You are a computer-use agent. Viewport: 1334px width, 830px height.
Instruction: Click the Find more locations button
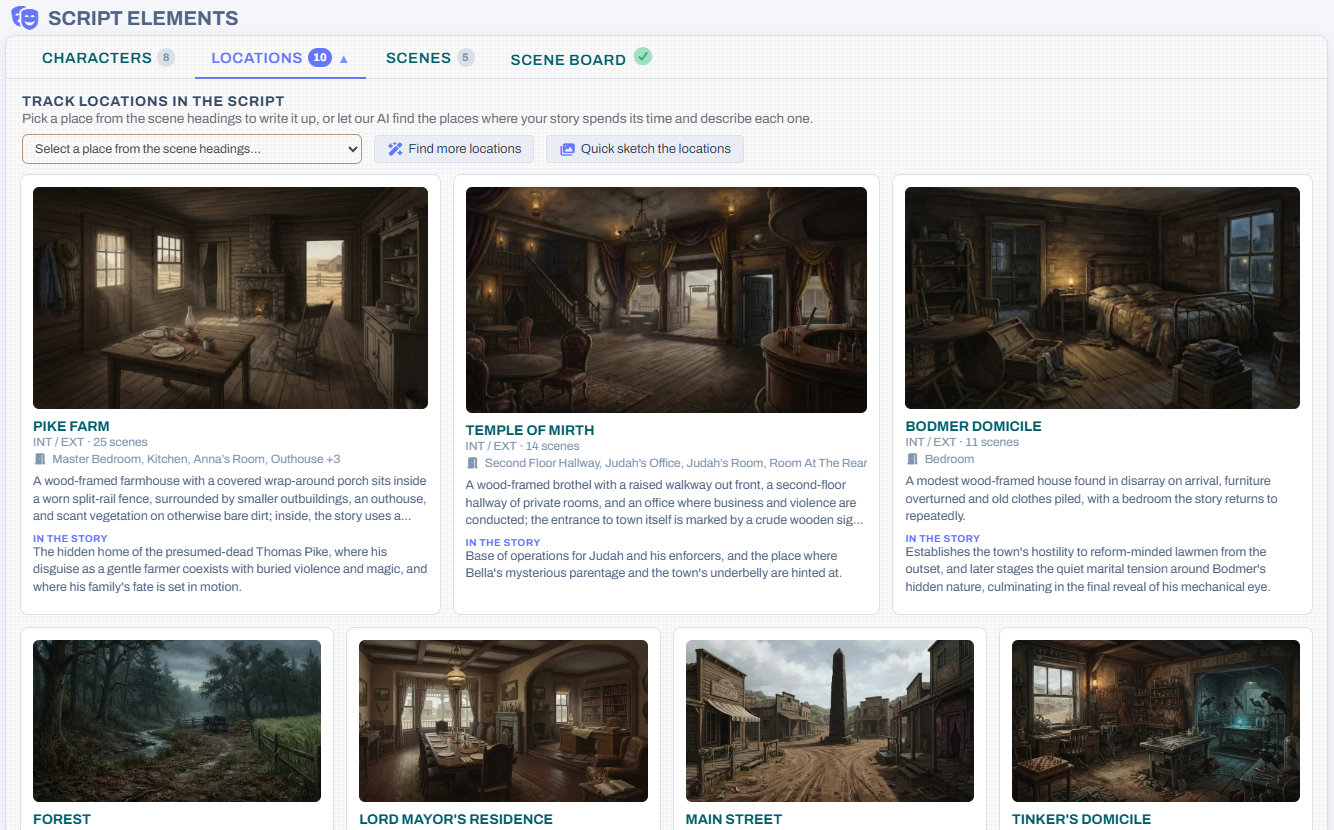click(454, 149)
